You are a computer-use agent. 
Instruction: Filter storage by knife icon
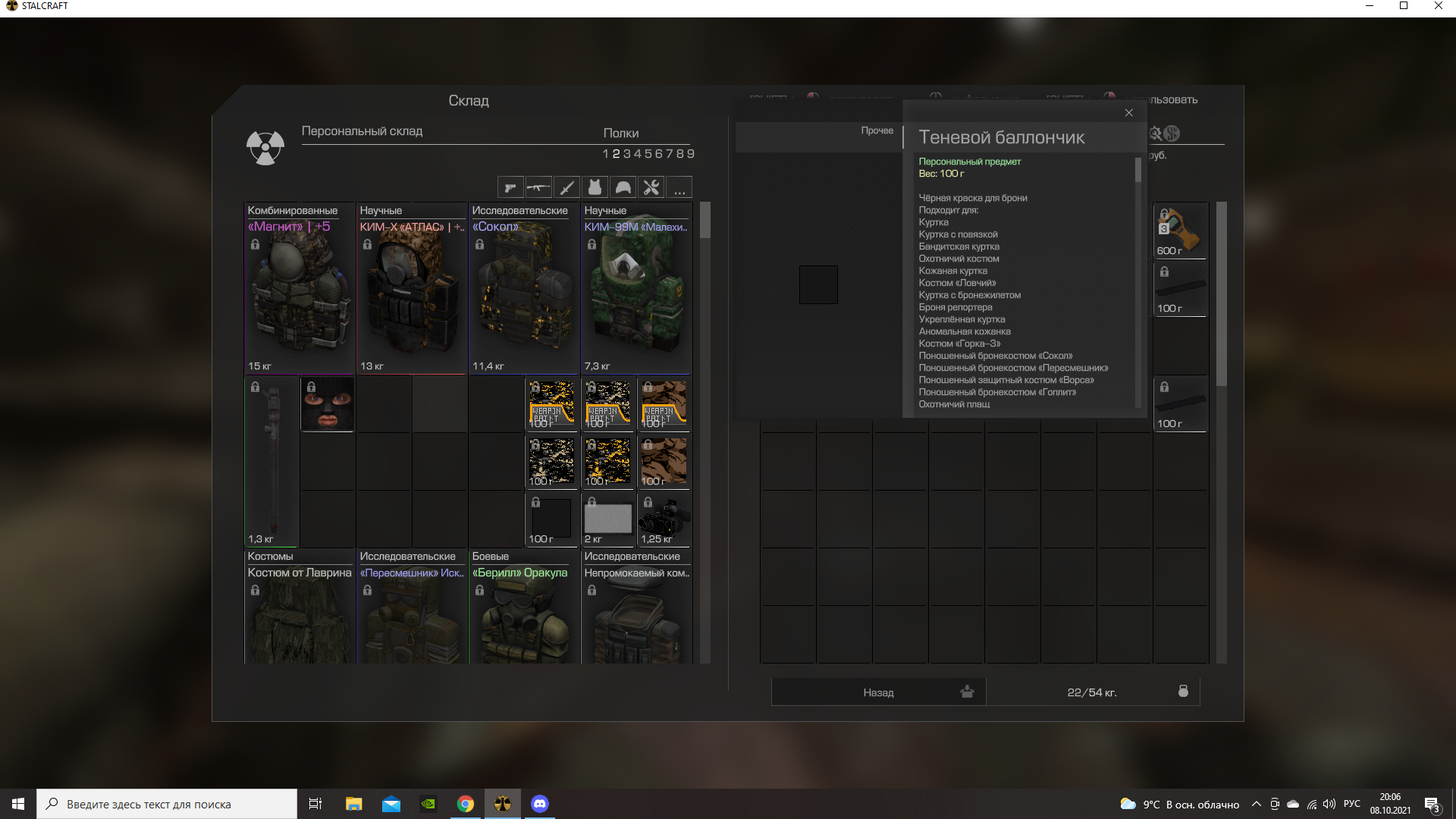tap(566, 187)
